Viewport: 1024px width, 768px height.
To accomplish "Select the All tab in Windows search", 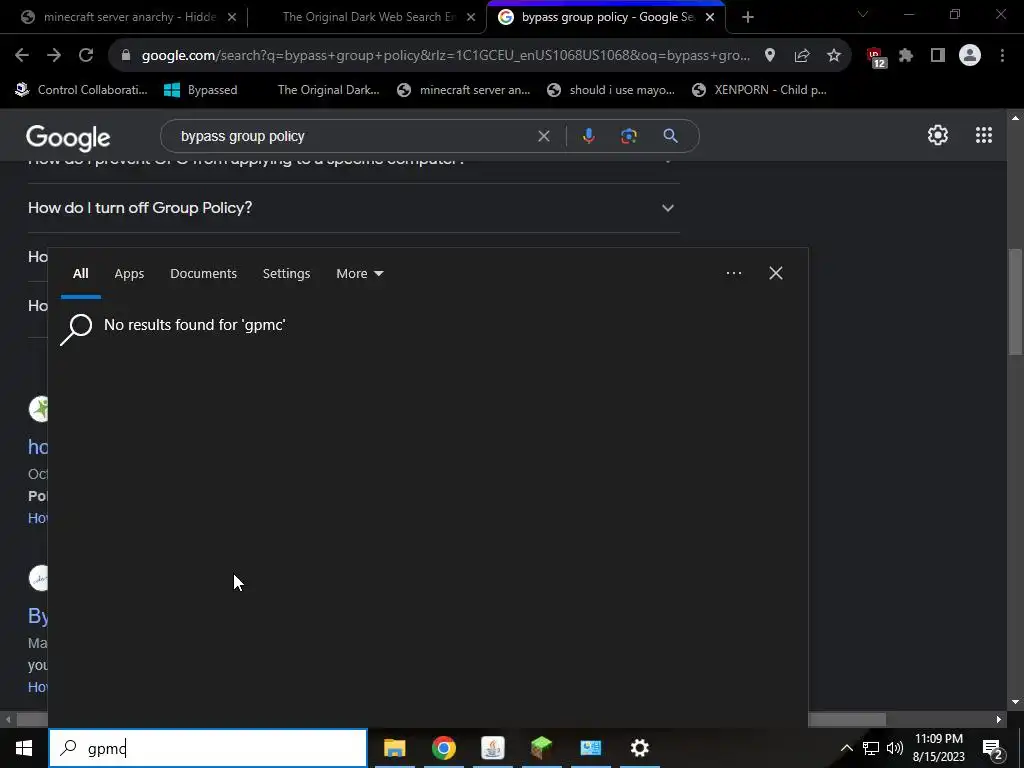I will click(x=80, y=274).
